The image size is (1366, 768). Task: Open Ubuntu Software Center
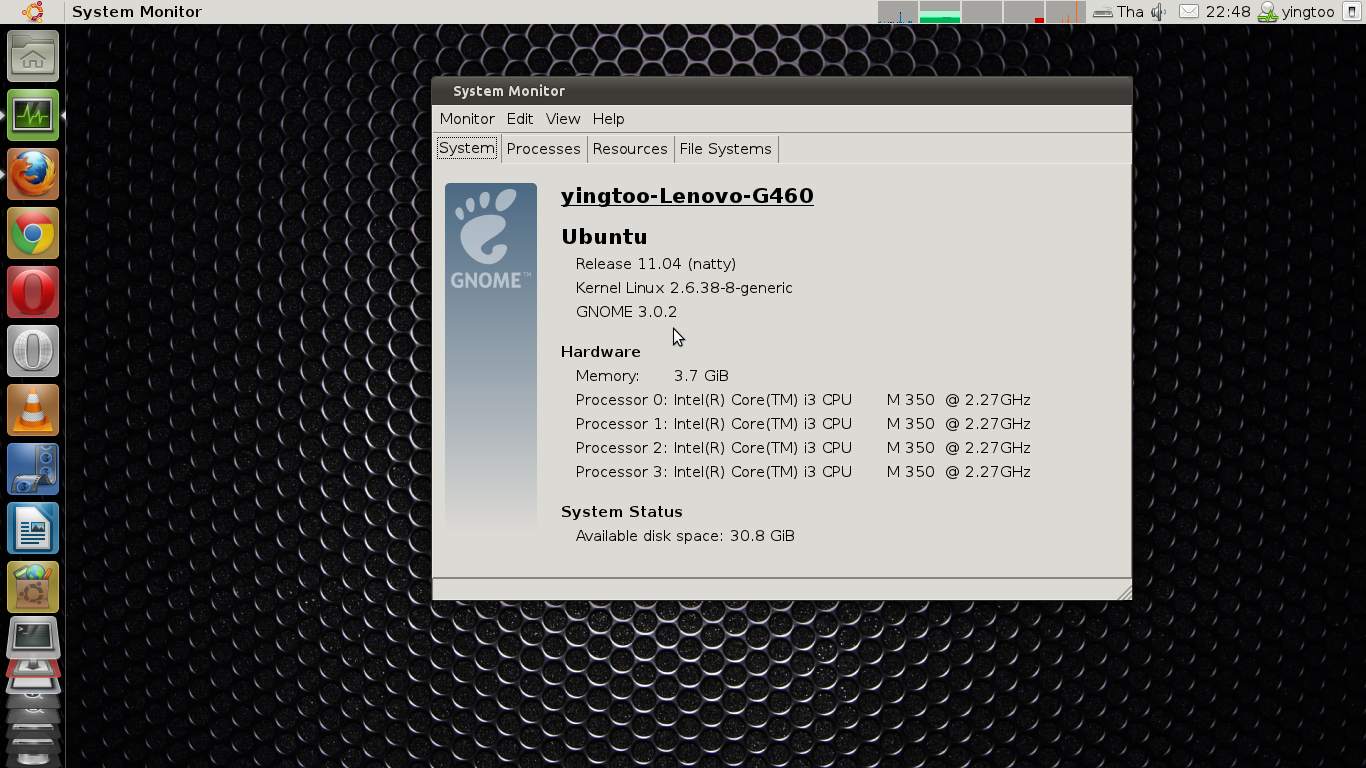coord(33,587)
